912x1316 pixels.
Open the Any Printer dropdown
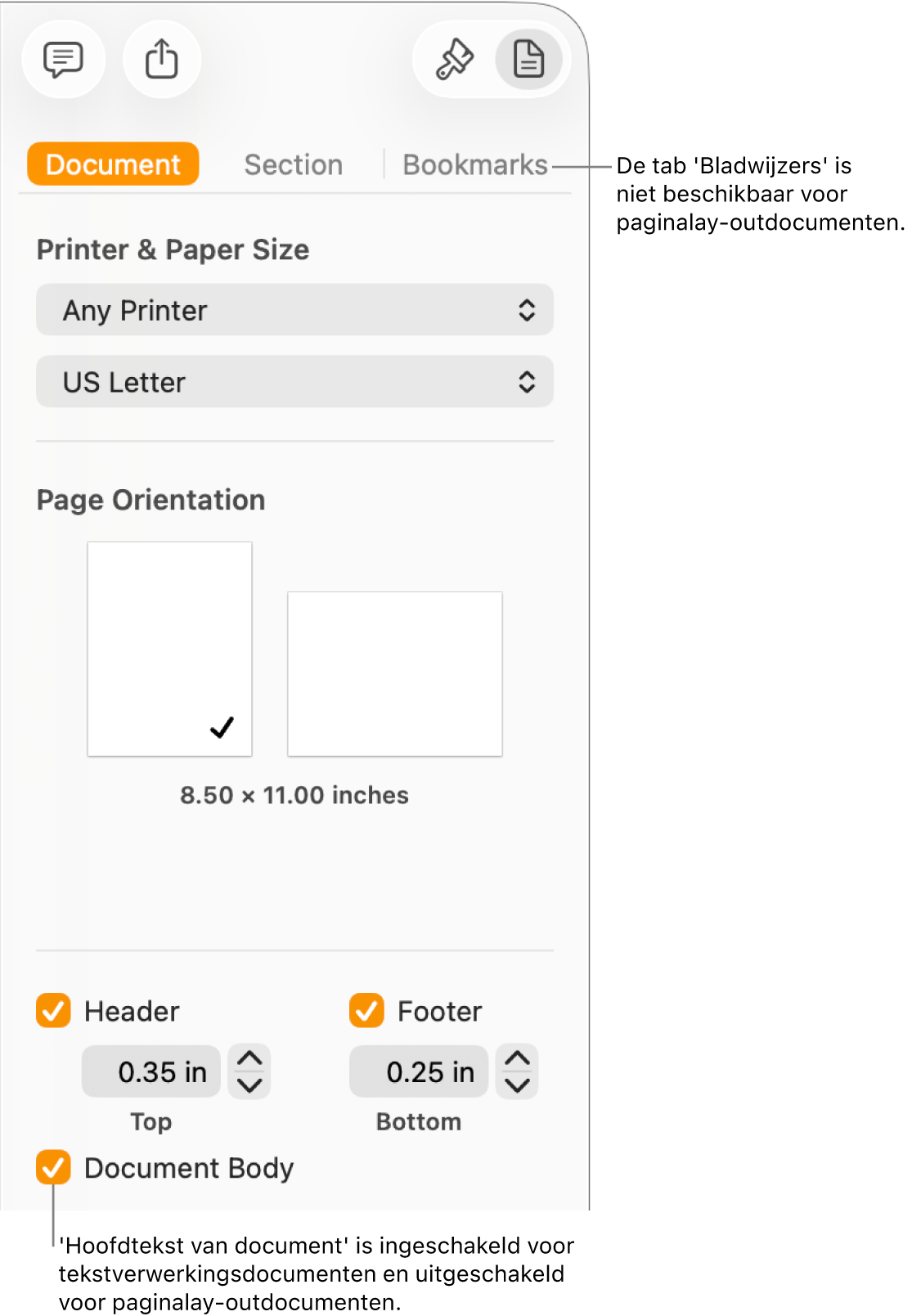pyautogui.click(x=294, y=310)
